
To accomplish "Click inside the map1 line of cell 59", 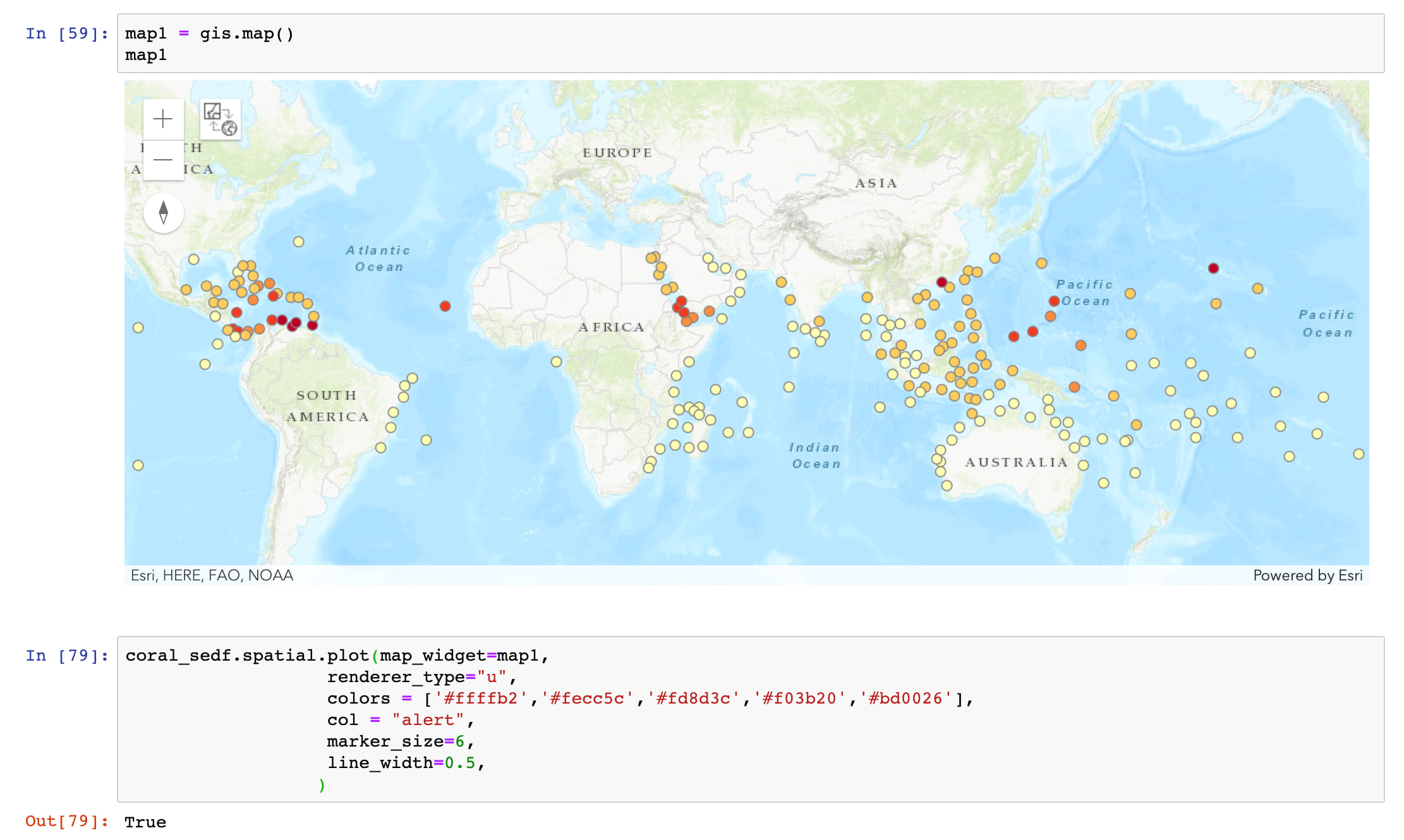I will point(146,56).
